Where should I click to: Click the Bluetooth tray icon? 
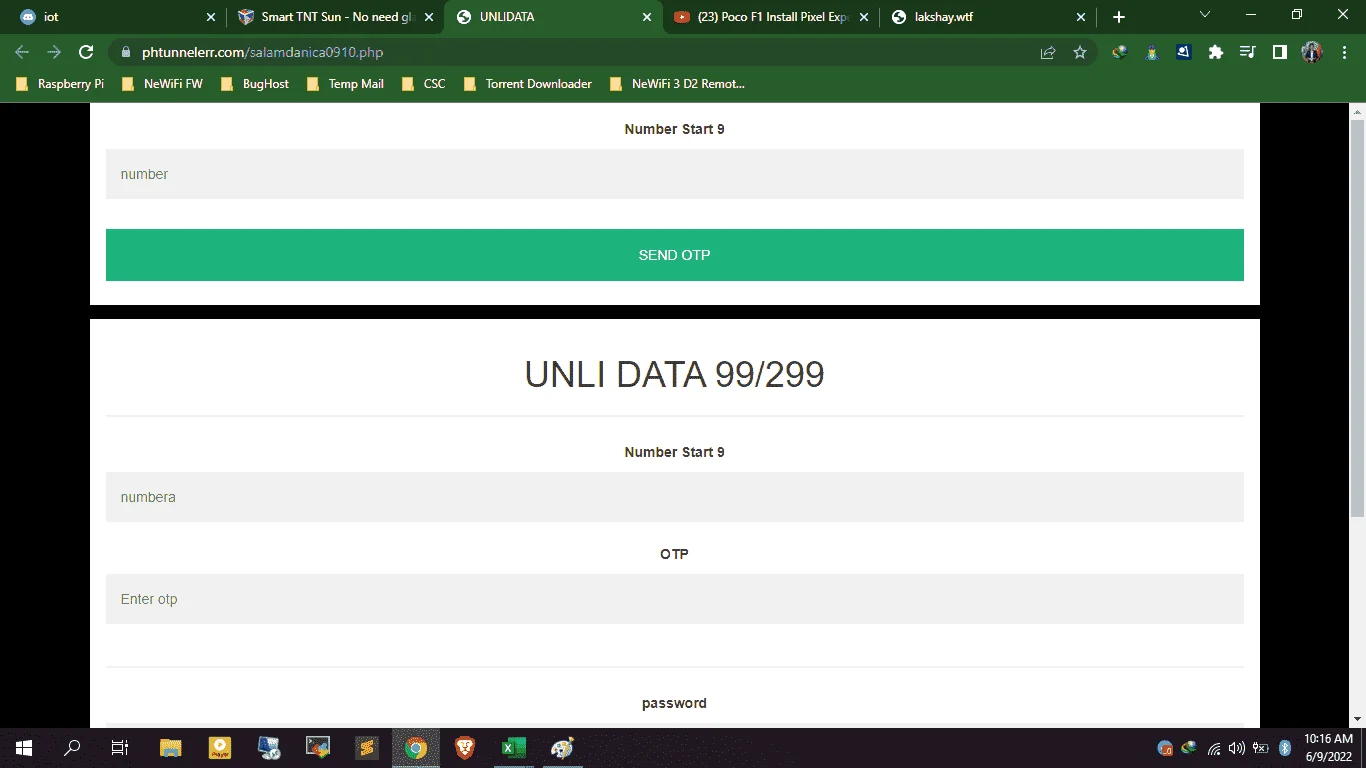[x=1286, y=748]
